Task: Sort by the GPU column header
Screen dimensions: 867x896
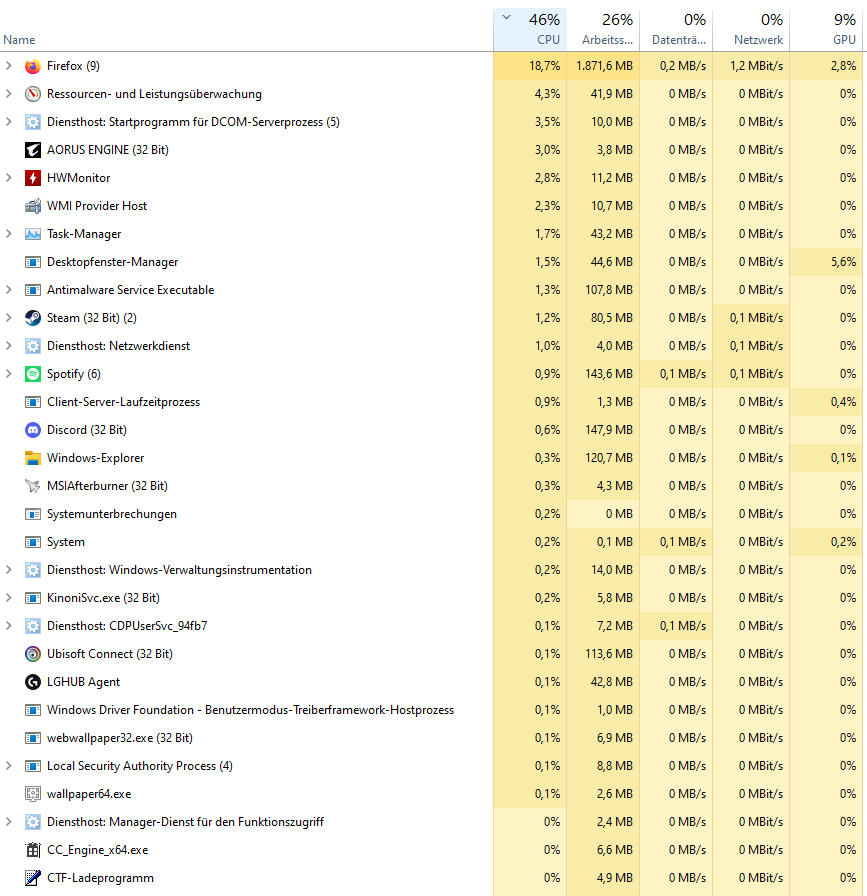Action: click(x=826, y=29)
